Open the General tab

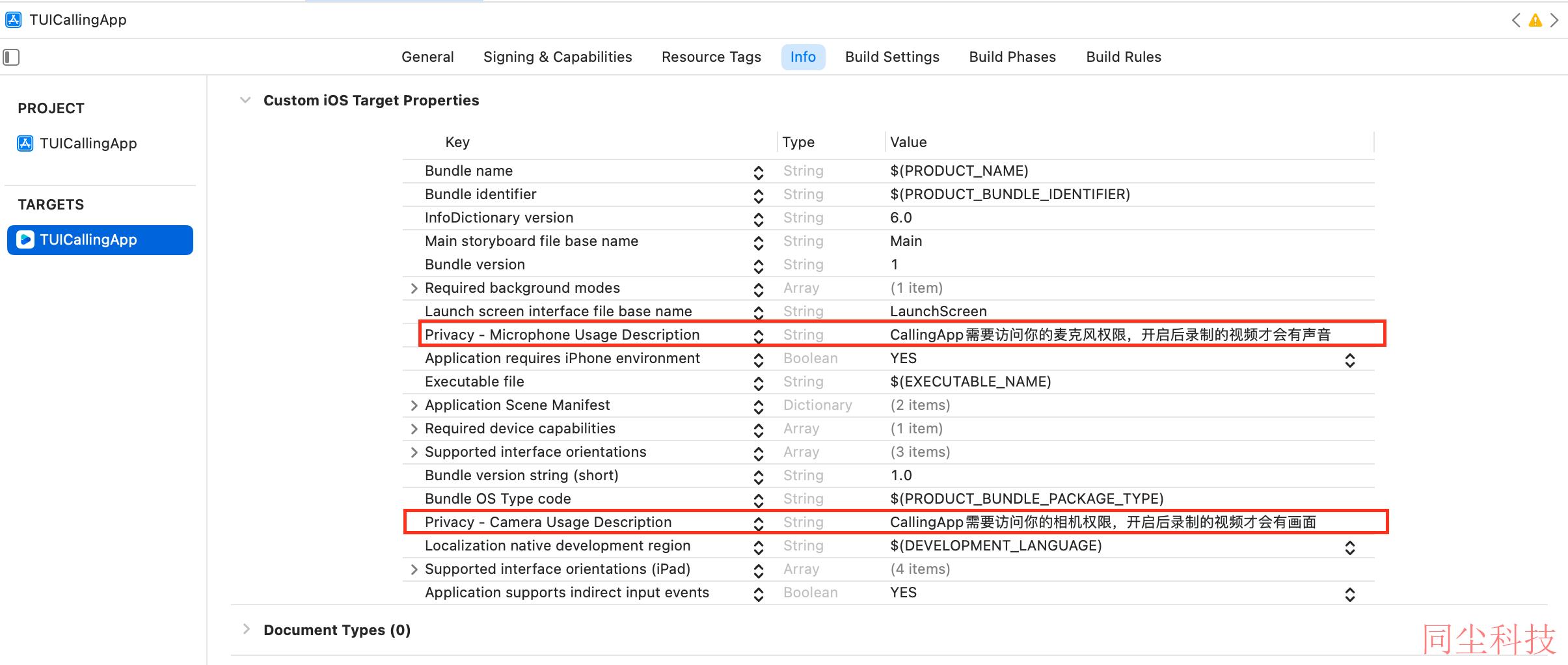(427, 57)
